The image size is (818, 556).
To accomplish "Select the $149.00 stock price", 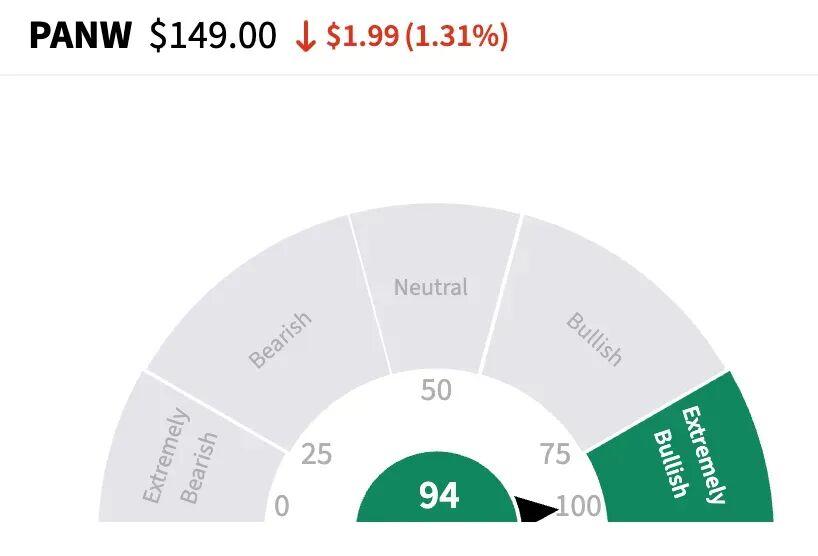I will tap(213, 37).
